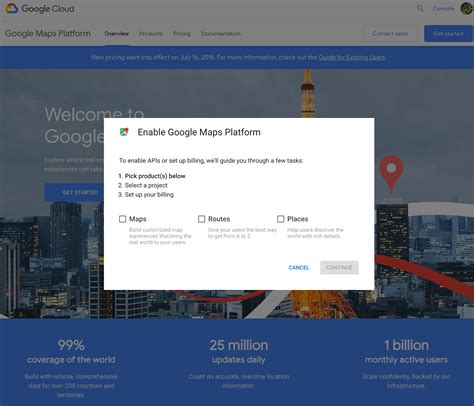Click the Google Cloud logo
This screenshot has width=474, height=406.
(x=40, y=9)
